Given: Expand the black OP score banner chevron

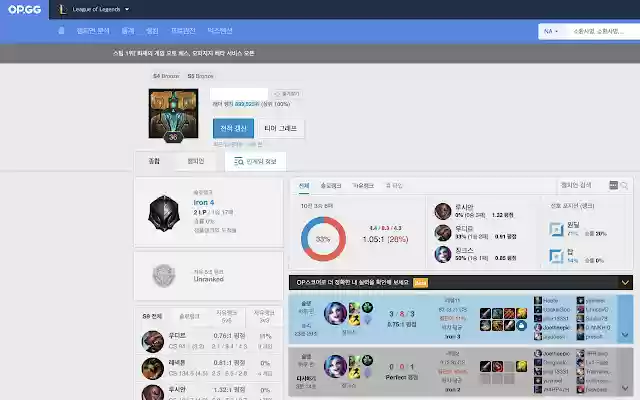Looking at the screenshot, I should click(625, 282).
